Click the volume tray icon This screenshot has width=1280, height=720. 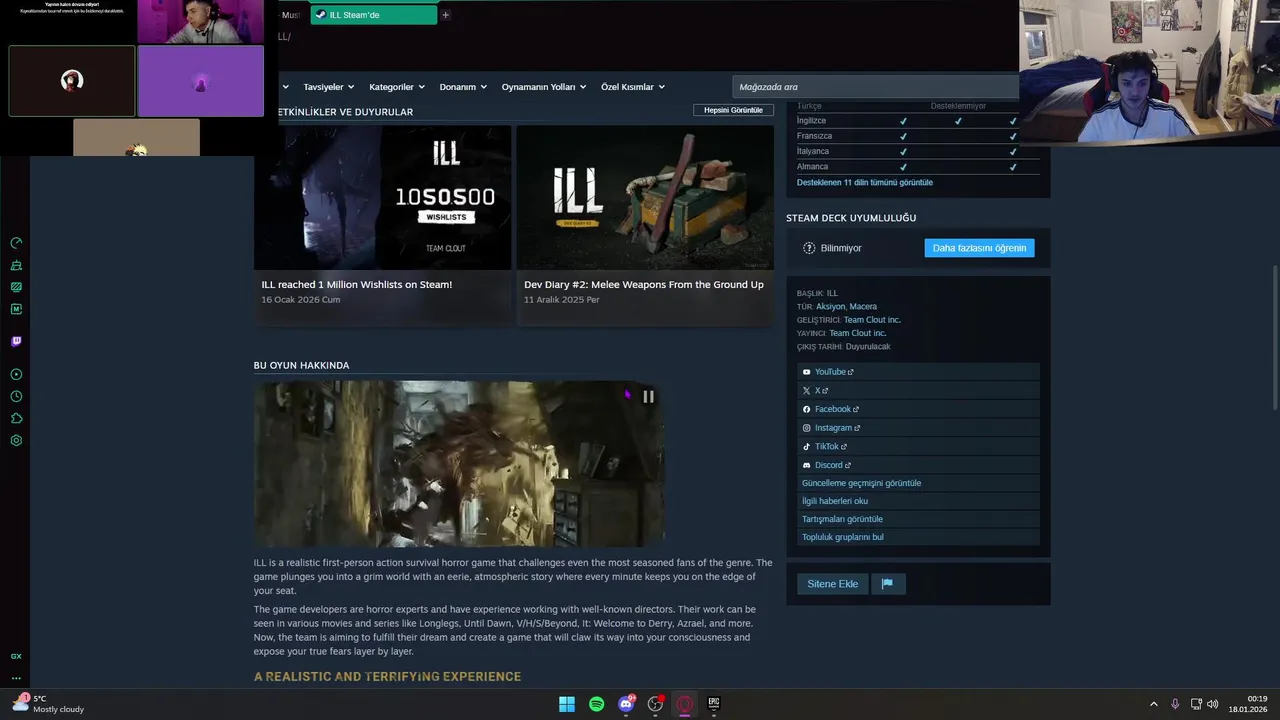[1213, 704]
